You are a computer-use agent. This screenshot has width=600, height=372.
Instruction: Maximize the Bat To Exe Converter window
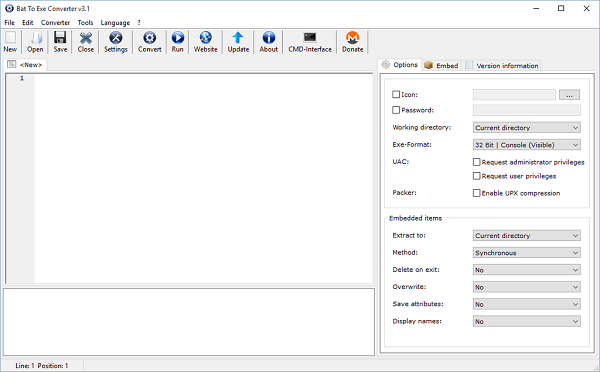(x=561, y=8)
